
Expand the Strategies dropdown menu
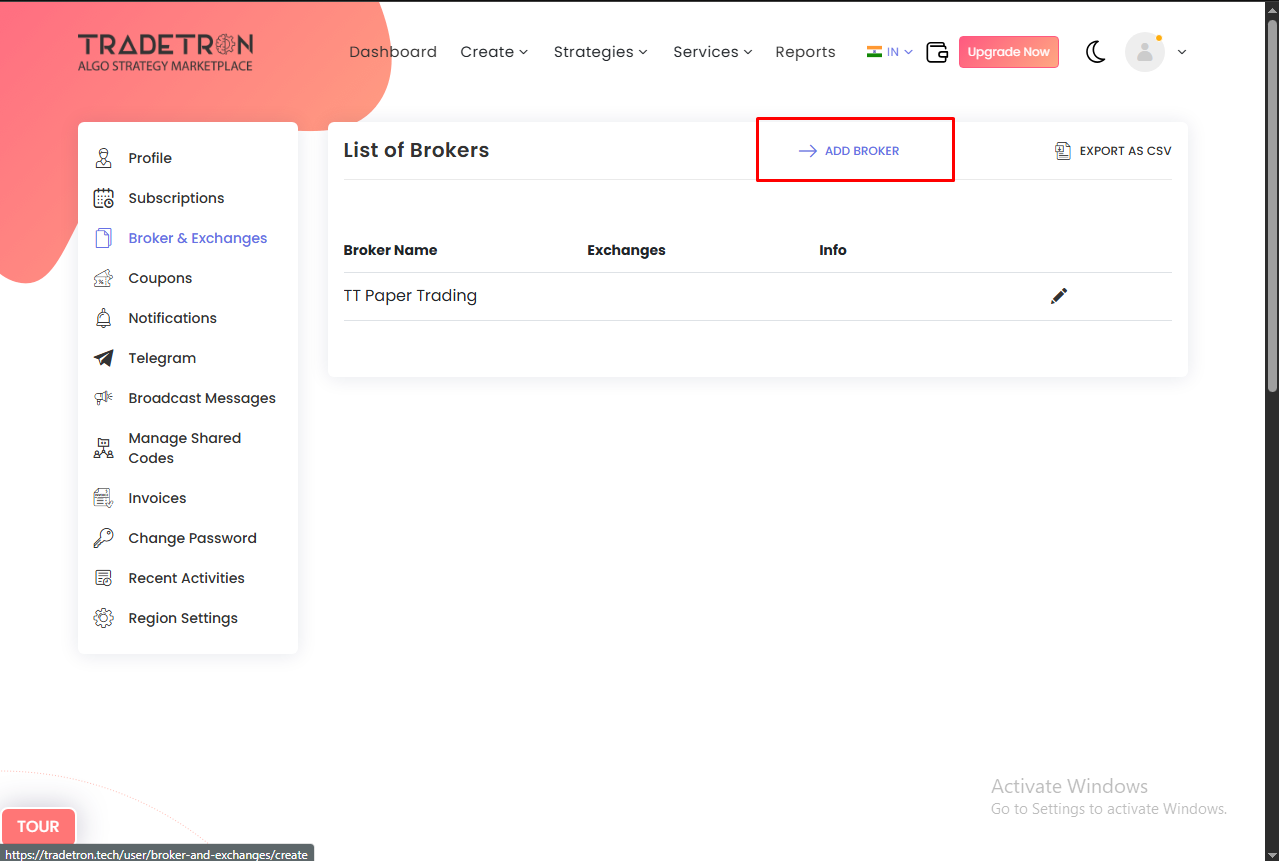pyautogui.click(x=600, y=52)
